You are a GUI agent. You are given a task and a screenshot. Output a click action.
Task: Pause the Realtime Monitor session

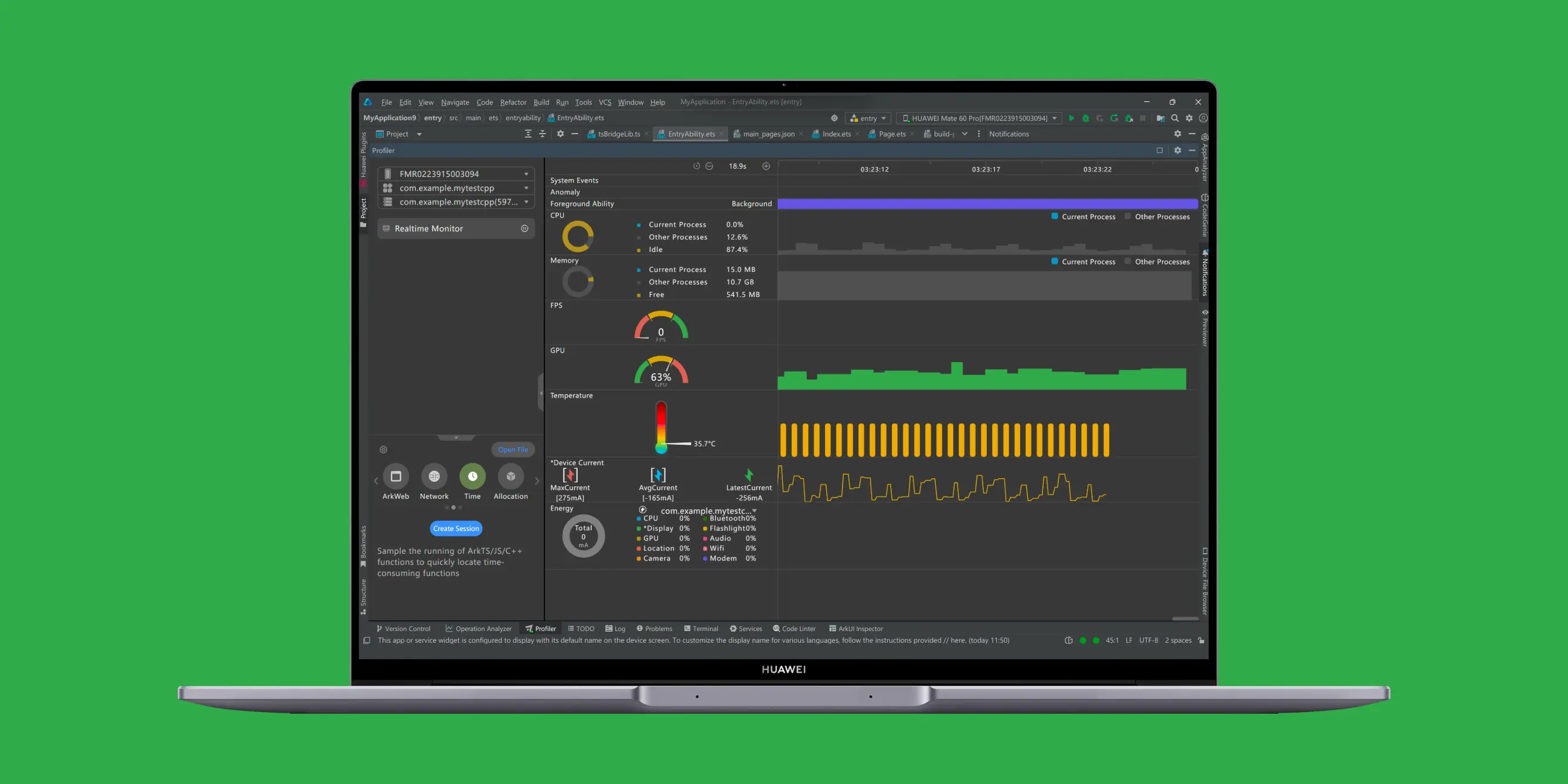point(524,229)
